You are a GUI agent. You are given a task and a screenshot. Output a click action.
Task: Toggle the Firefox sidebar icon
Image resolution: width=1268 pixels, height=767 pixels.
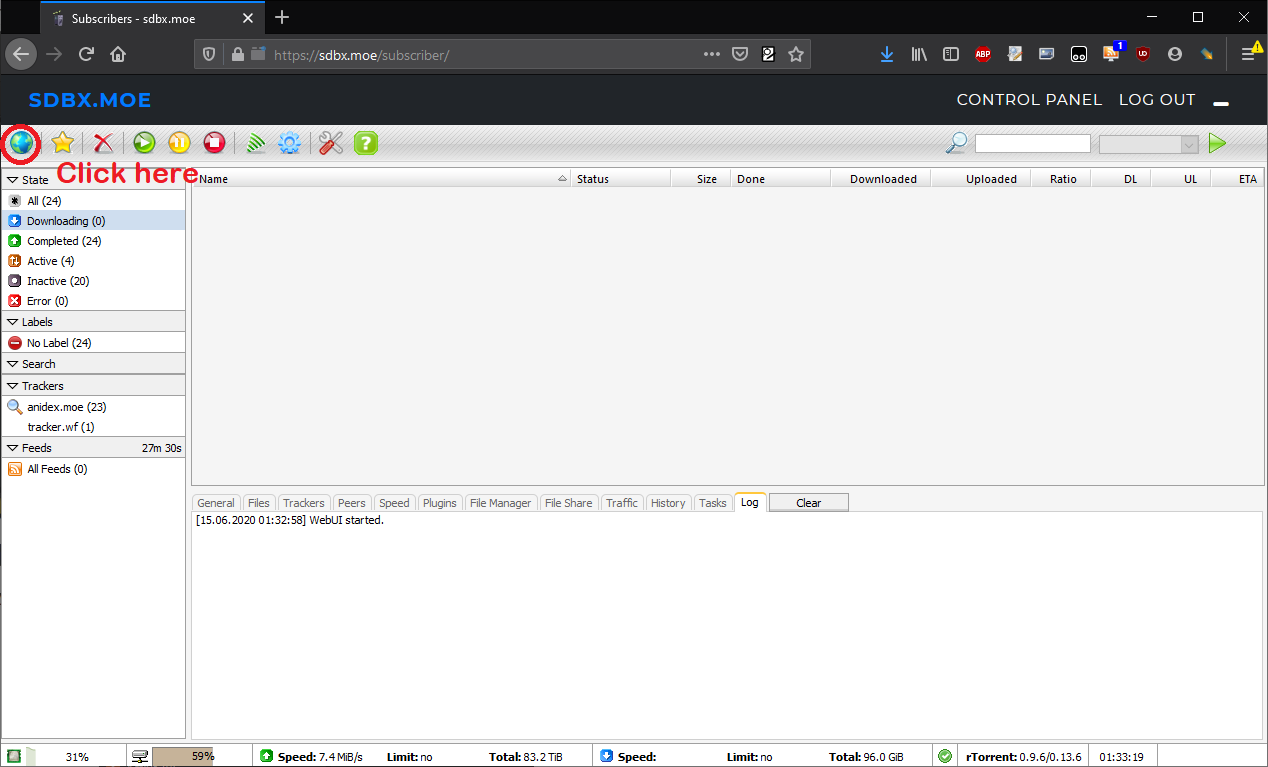[951, 55]
